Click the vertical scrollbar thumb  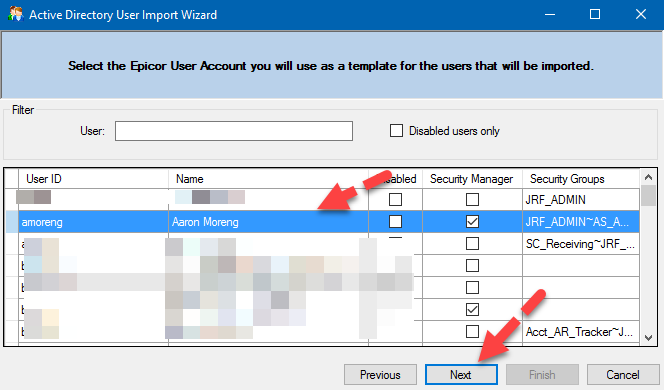(x=648, y=196)
